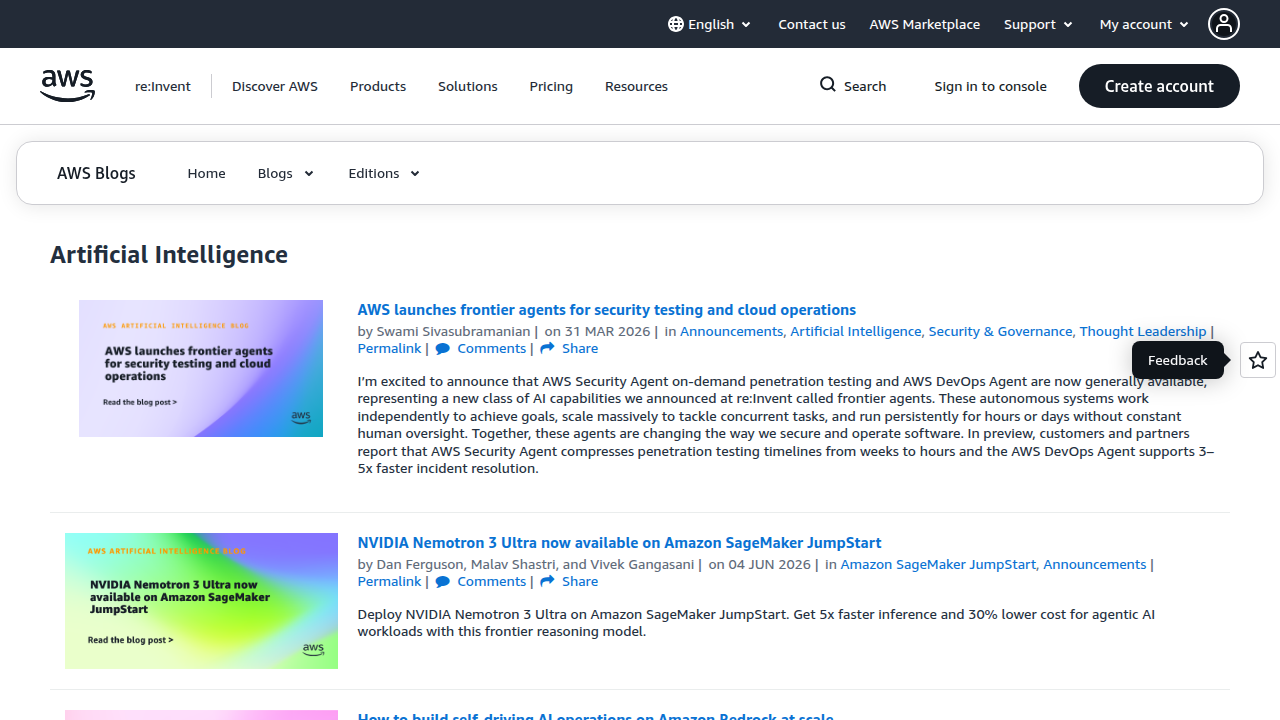Open the AWS Marketplace link
1280x720 pixels.
(x=925, y=24)
